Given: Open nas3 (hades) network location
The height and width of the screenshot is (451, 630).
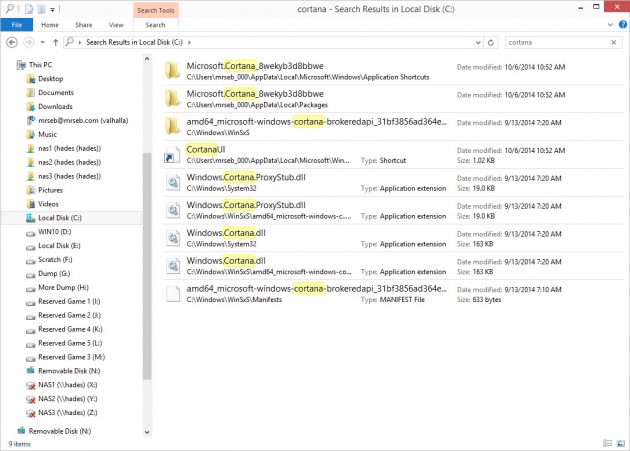Looking at the screenshot, I should [69, 176].
